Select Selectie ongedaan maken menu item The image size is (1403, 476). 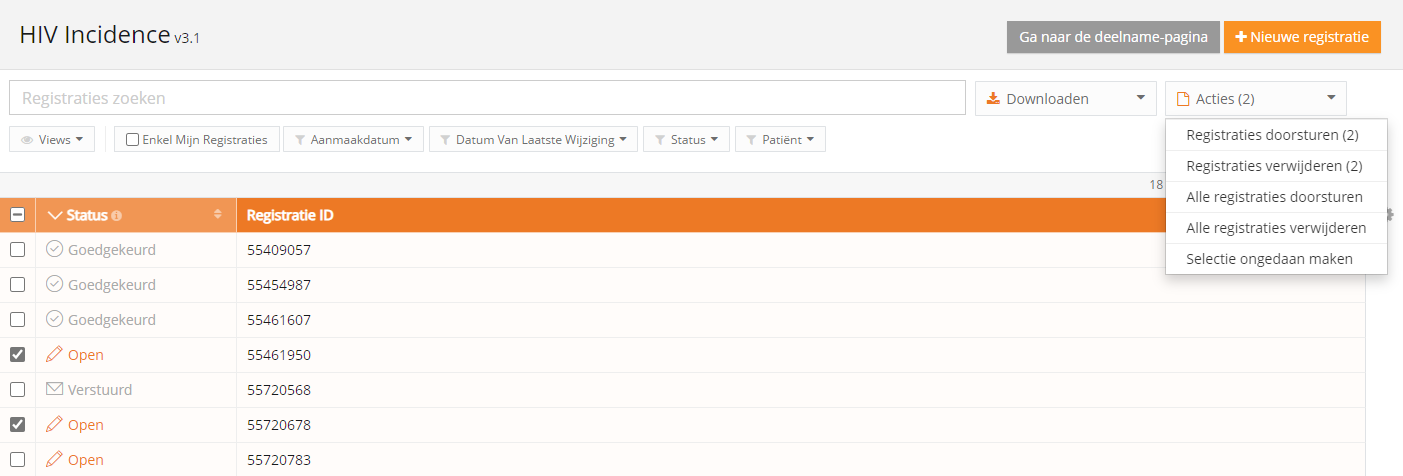(x=1269, y=259)
